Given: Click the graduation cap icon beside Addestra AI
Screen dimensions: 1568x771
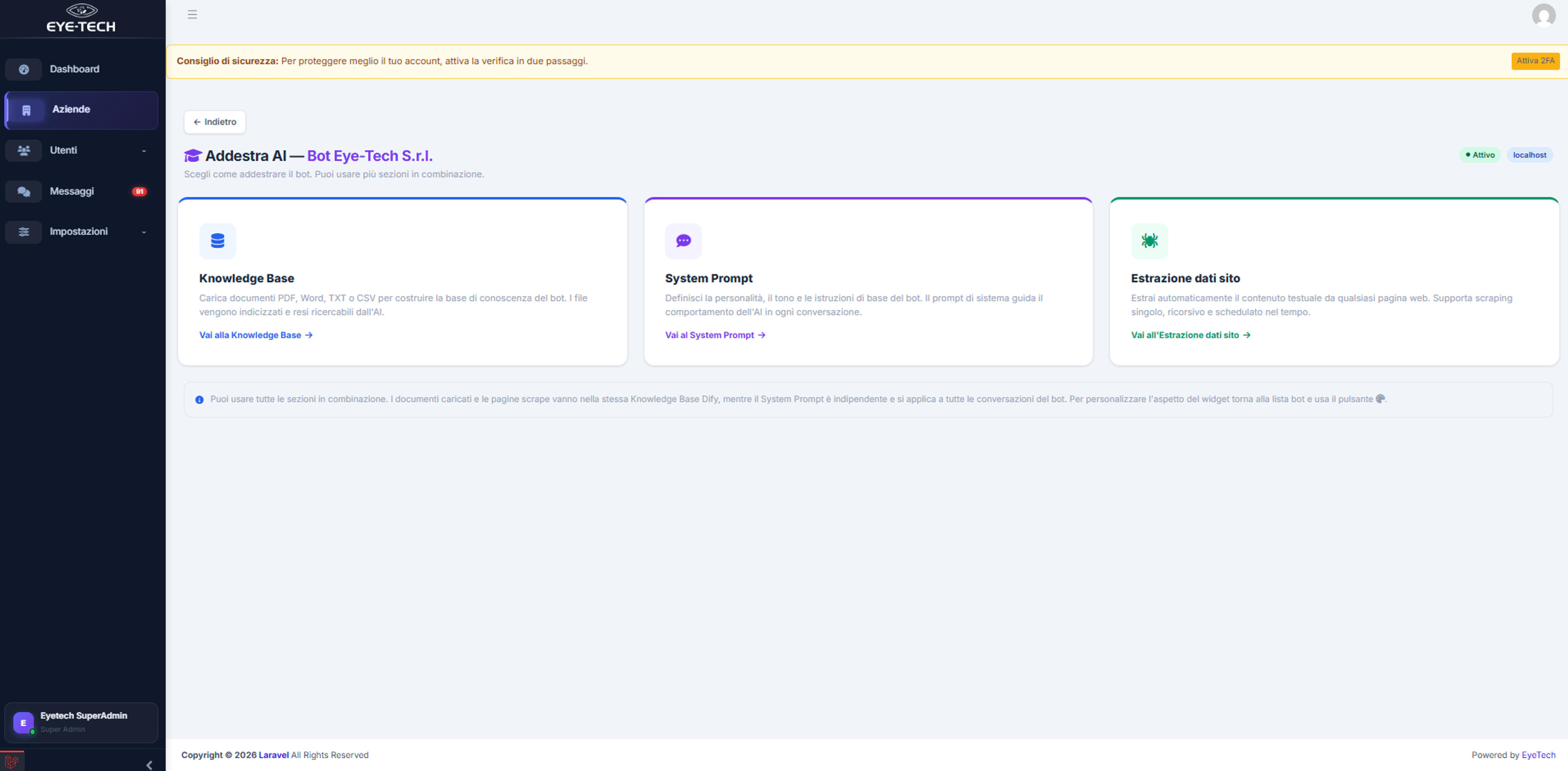Looking at the screenshot, I should click(x=193, y=156).
